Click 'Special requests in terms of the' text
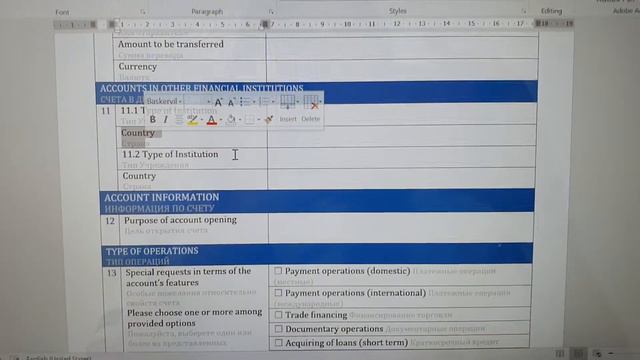 pyautogui.click(x=188, y=271)
